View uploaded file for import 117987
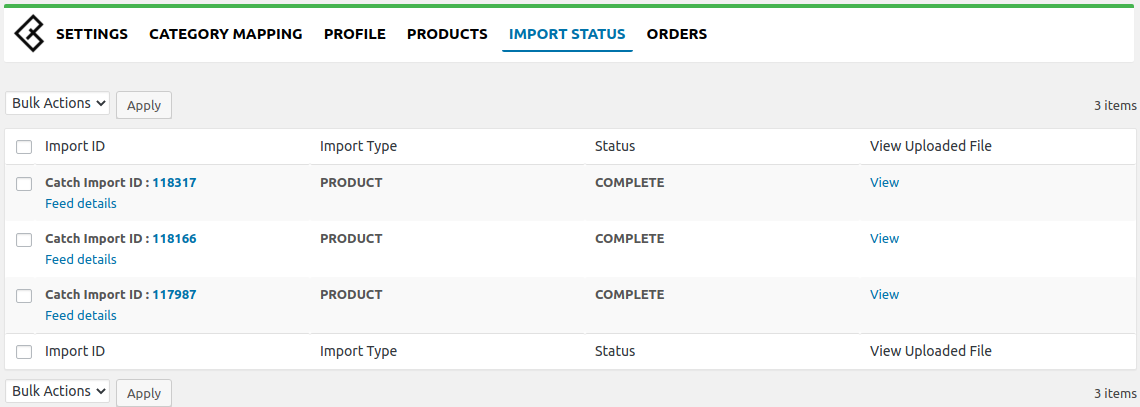1140x407 pixels. [x=884, y=294]
